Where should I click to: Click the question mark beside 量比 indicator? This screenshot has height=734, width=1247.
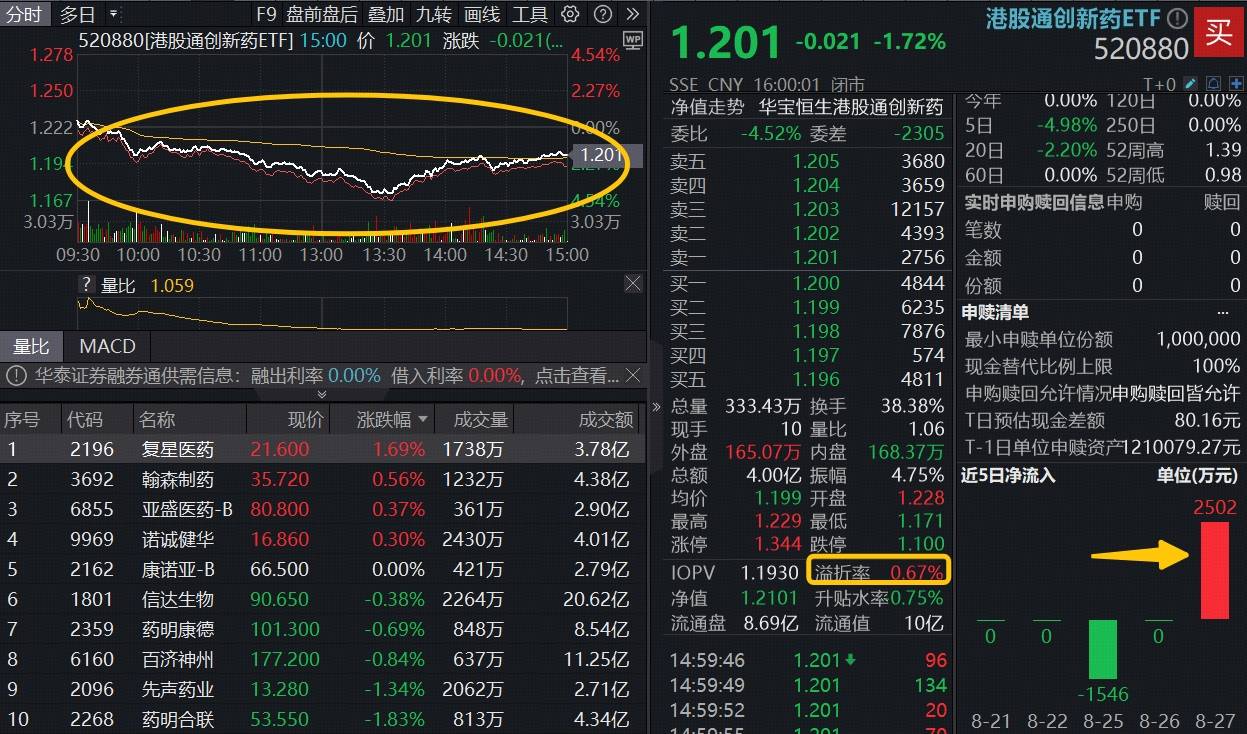point(87,285)
